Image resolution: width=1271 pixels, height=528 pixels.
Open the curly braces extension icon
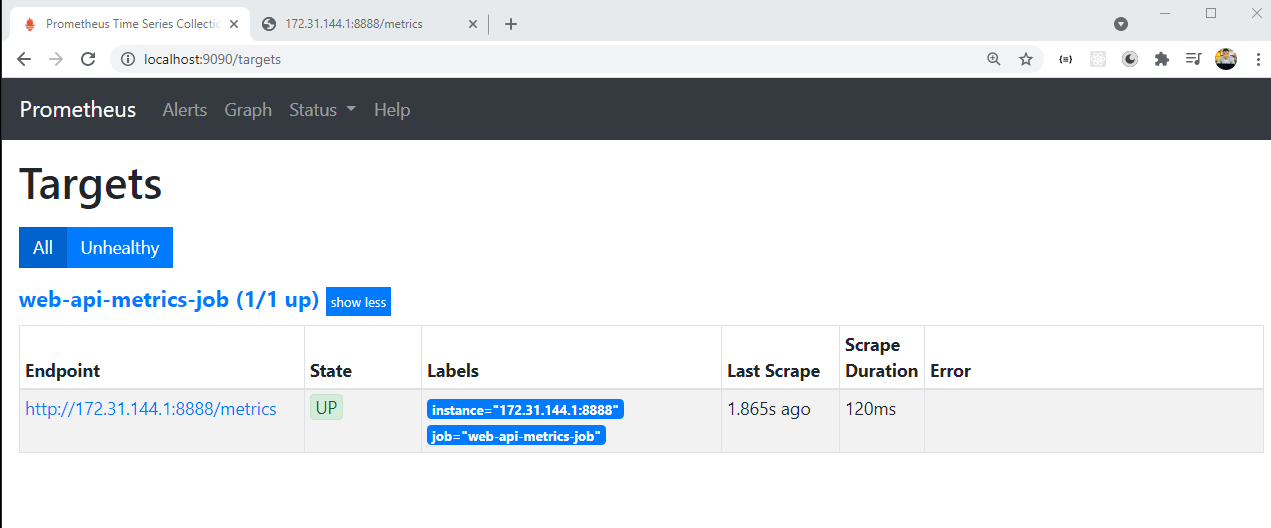click(1066, 59)
